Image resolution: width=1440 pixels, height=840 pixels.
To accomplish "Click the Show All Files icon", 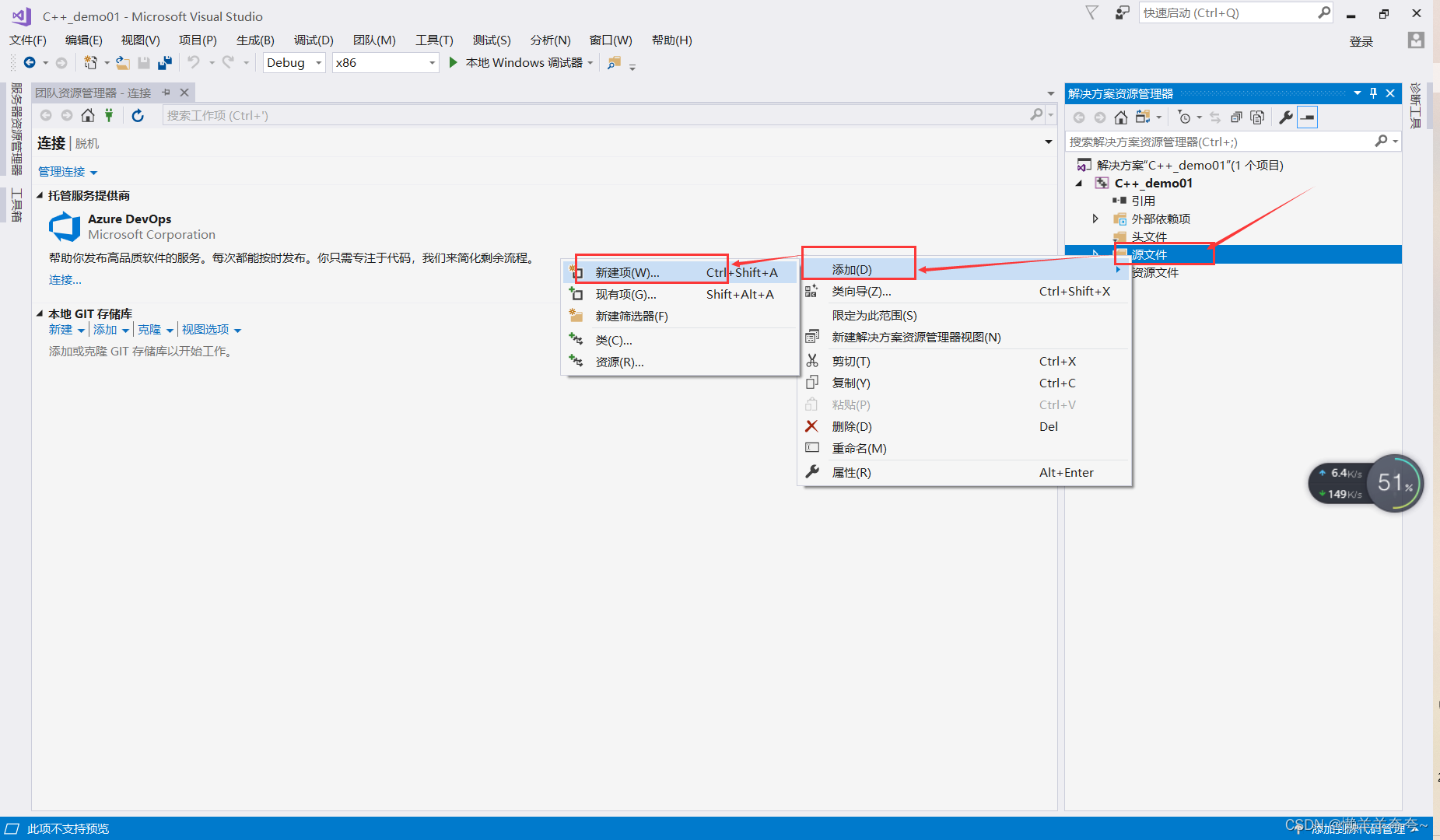I will pyautogui.click(x=1257, y=117).
